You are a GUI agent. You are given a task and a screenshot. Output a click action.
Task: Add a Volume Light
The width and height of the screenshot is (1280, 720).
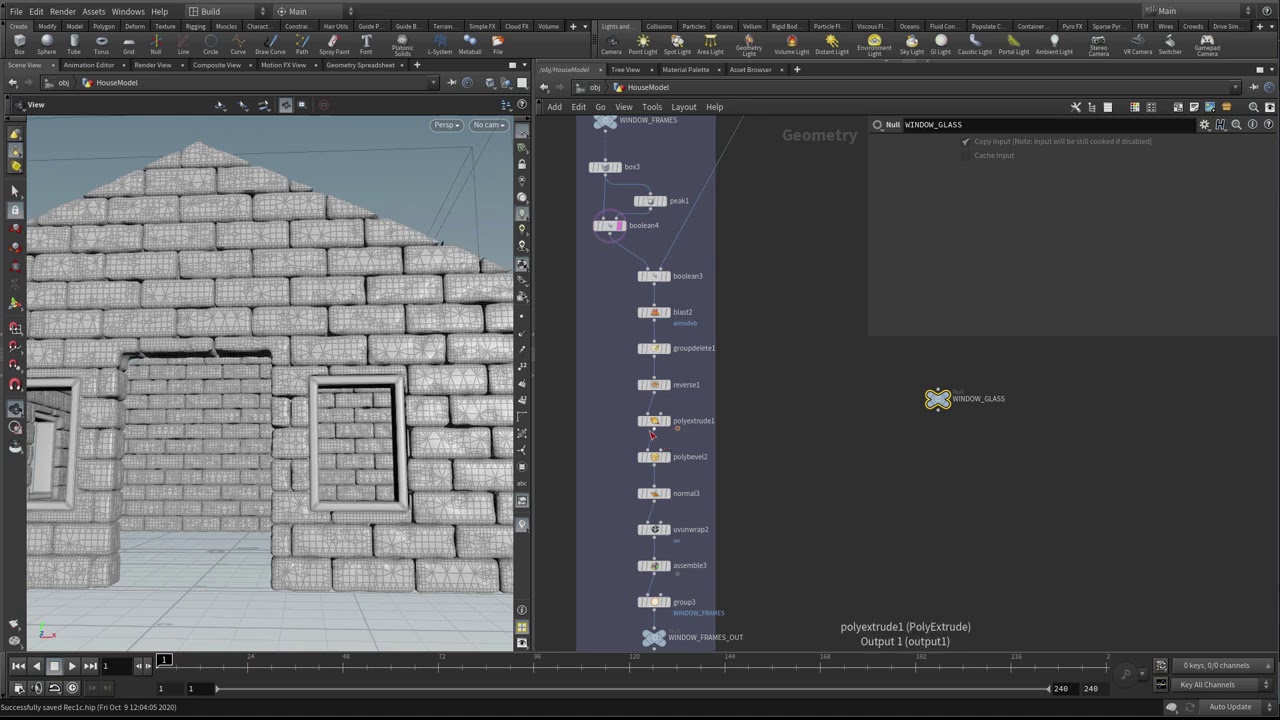[792, 44]
